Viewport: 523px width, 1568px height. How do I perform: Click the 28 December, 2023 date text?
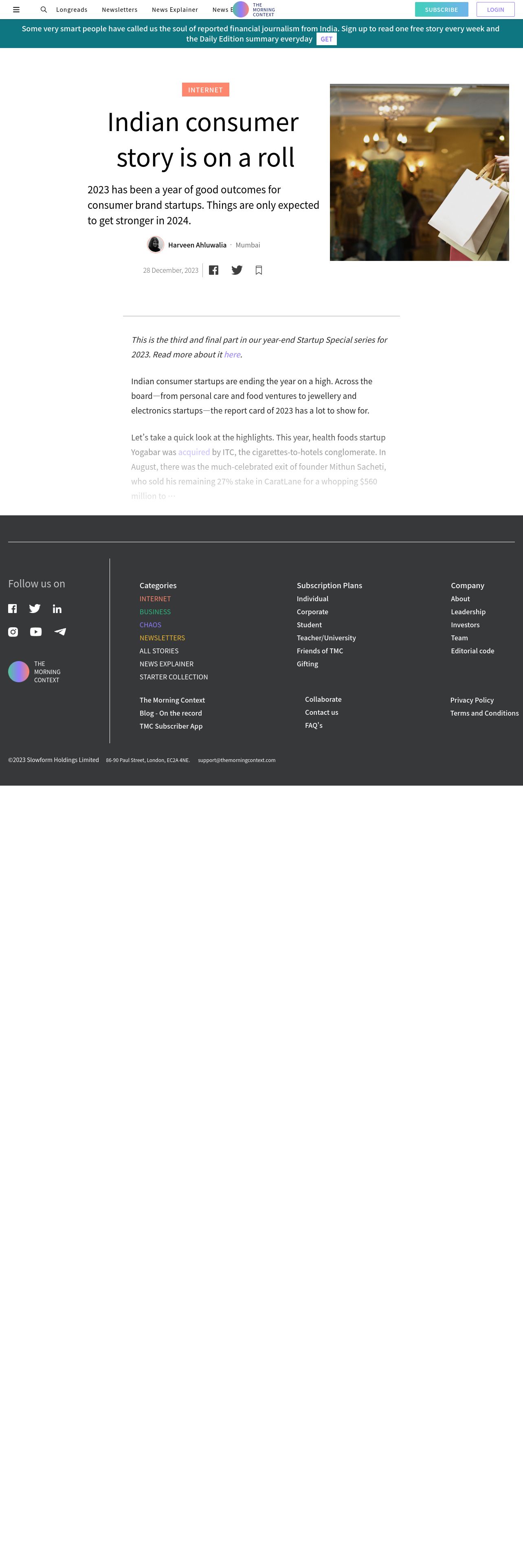click(171, 270)
